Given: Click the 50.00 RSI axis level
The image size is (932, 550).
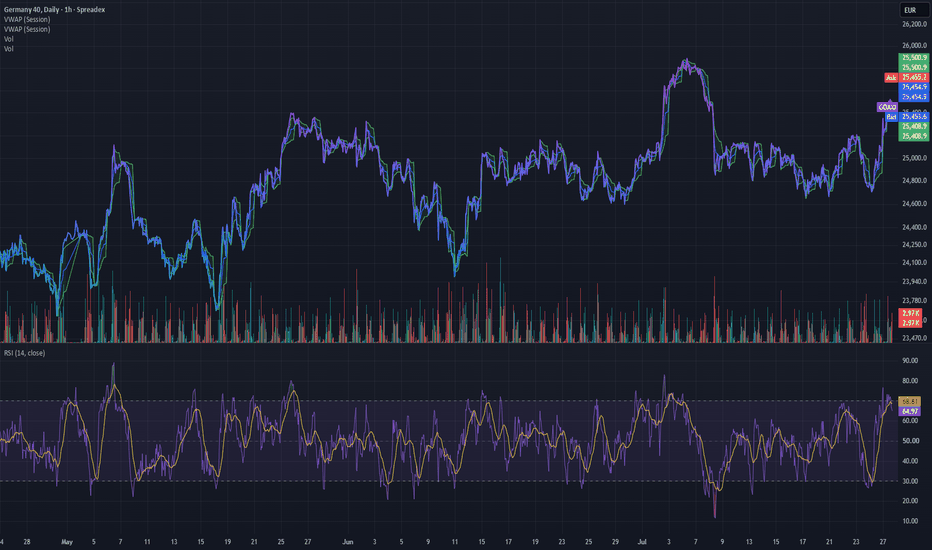Looking at the screenshot, I should click(x=910, y=441).
